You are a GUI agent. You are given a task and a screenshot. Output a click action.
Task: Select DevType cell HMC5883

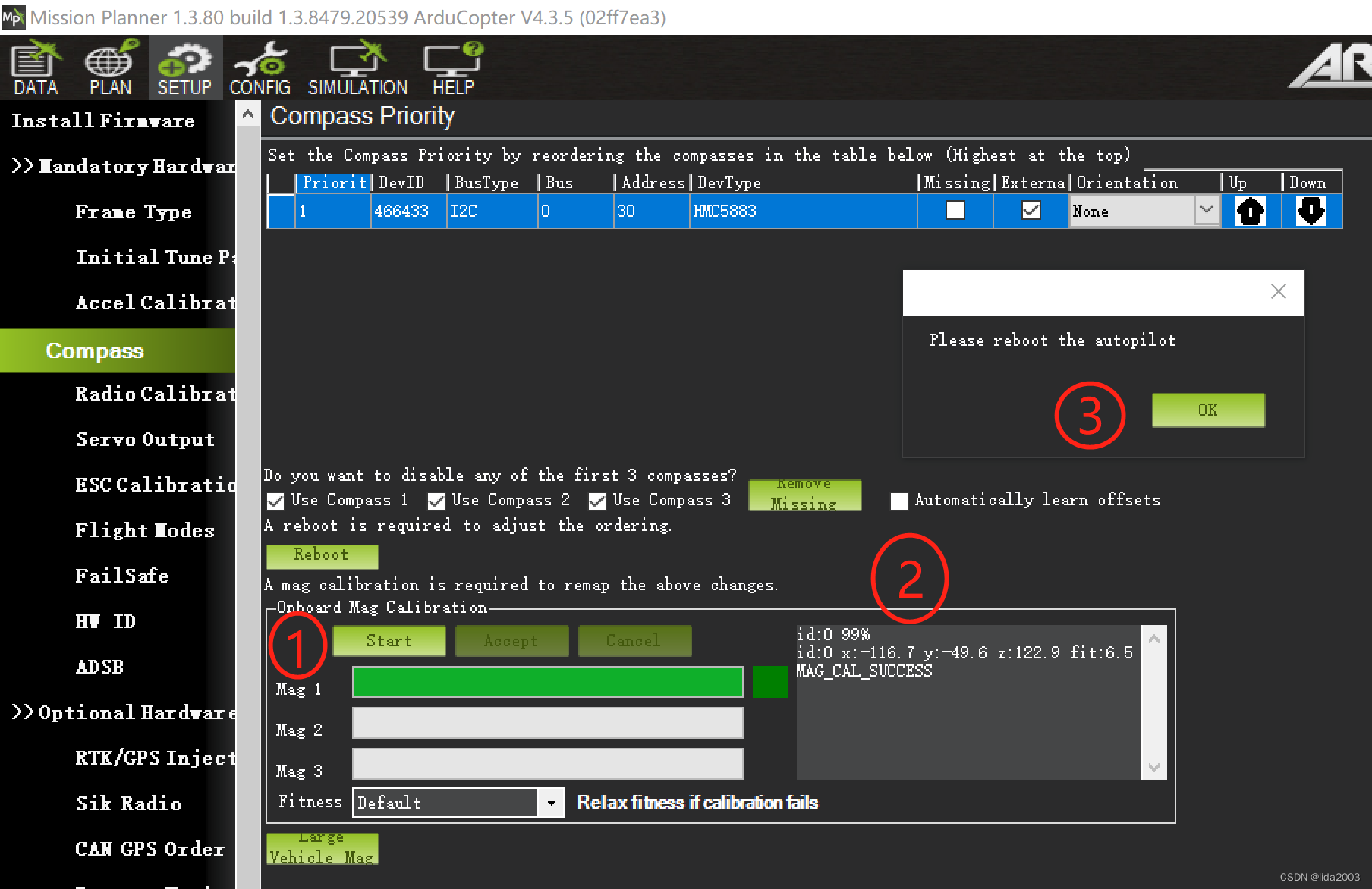pyautogui.click(x=804, y=211)
